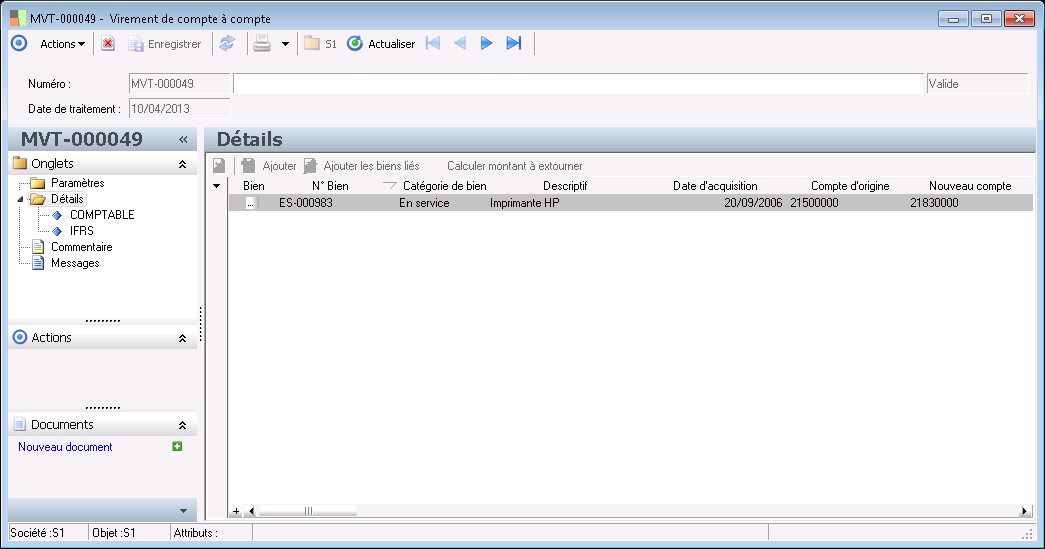
Task: Click the printer icon
Action: 262,43
